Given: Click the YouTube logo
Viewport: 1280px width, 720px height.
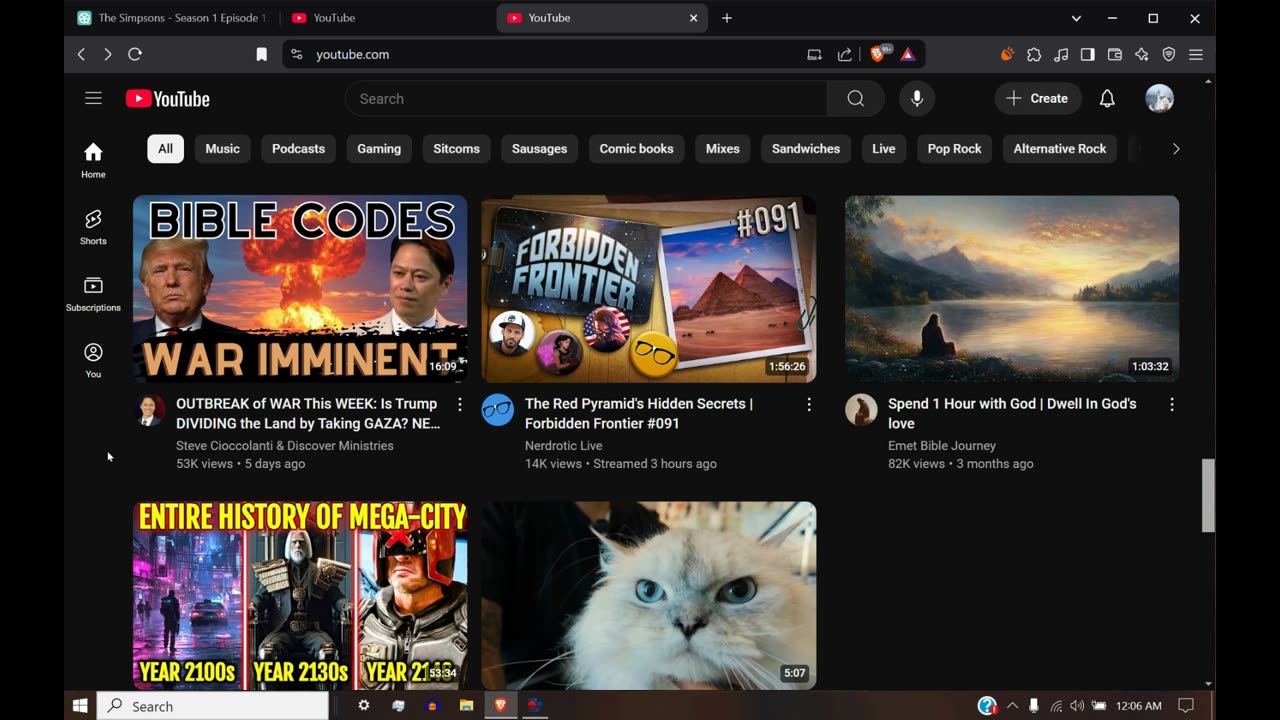Looking at the screenshot, I should 168,99.
